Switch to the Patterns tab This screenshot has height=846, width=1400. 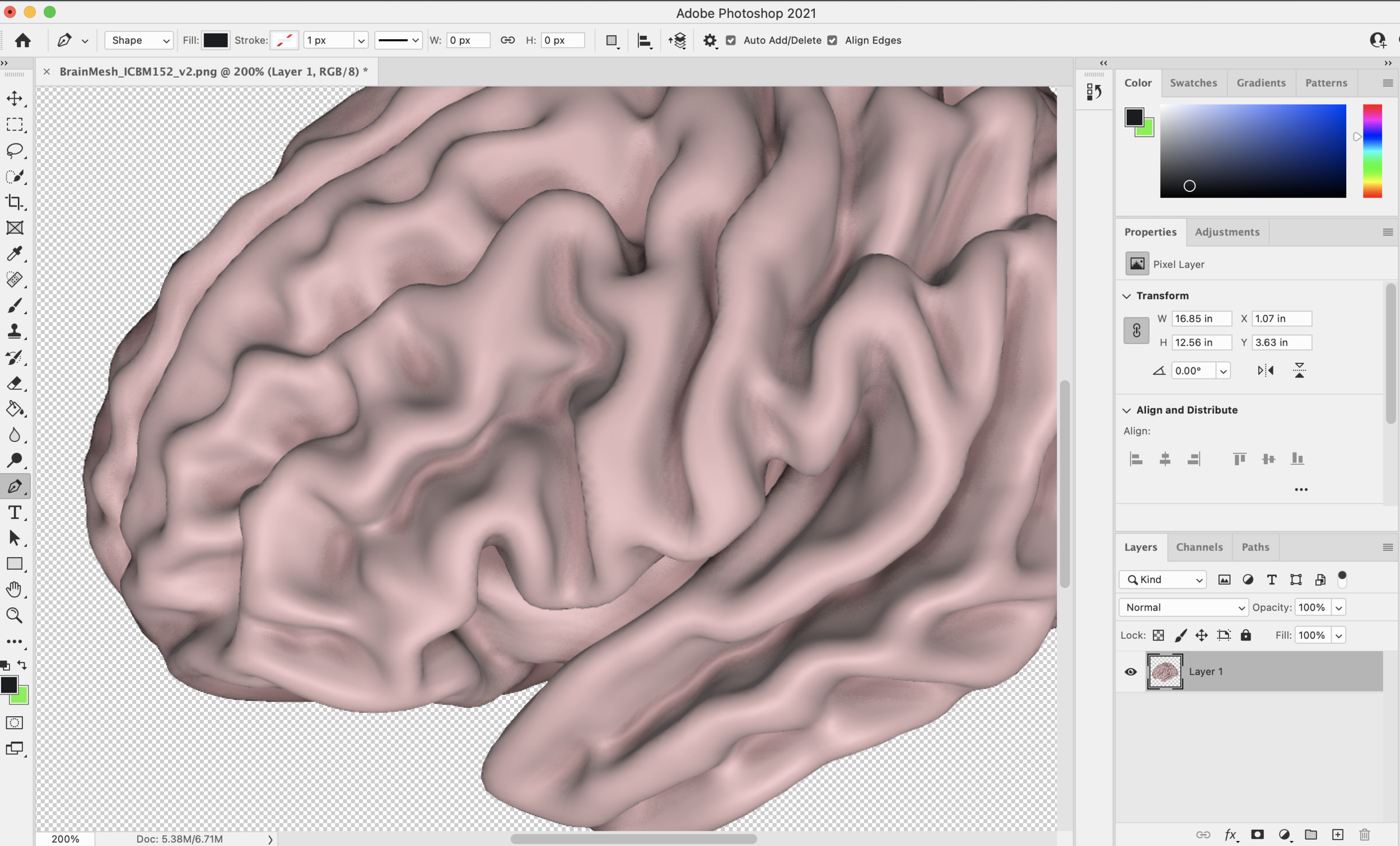click(x=1326, y=83)
